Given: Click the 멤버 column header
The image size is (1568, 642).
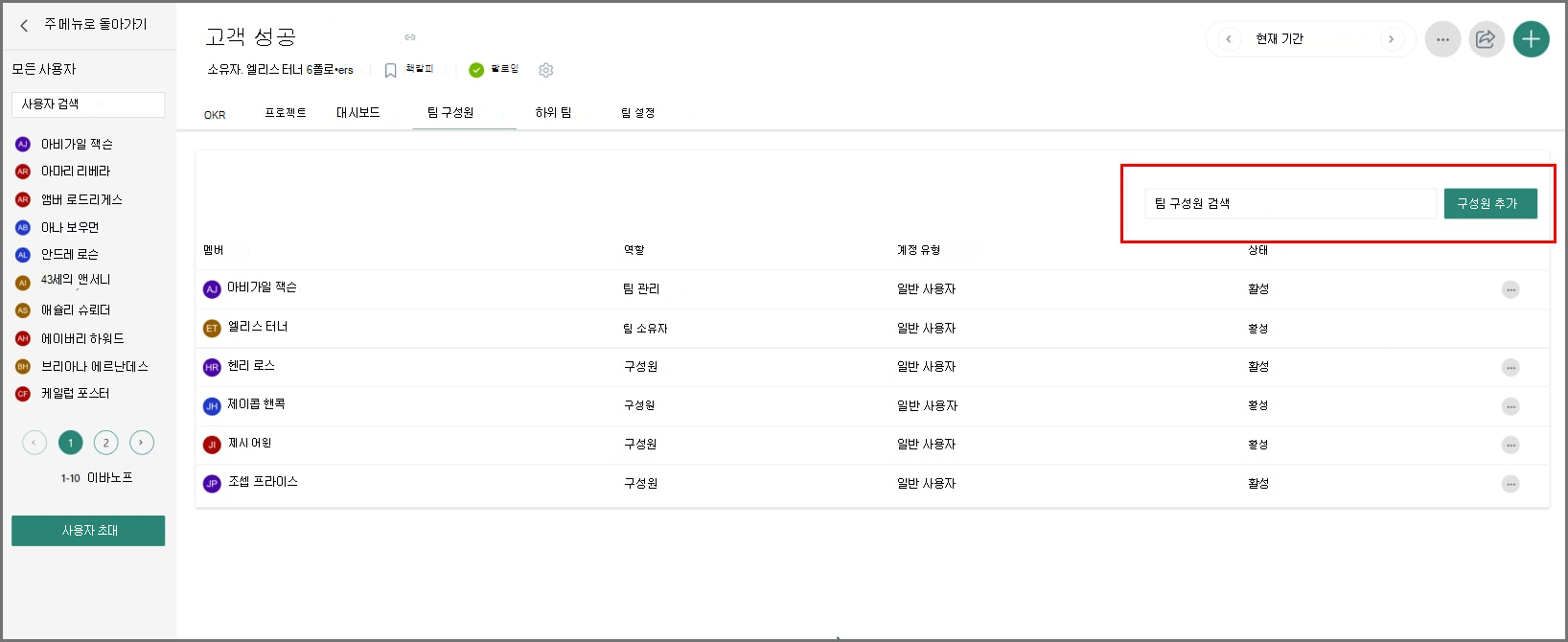Looking at the screenshot, I should coord(214,250).
